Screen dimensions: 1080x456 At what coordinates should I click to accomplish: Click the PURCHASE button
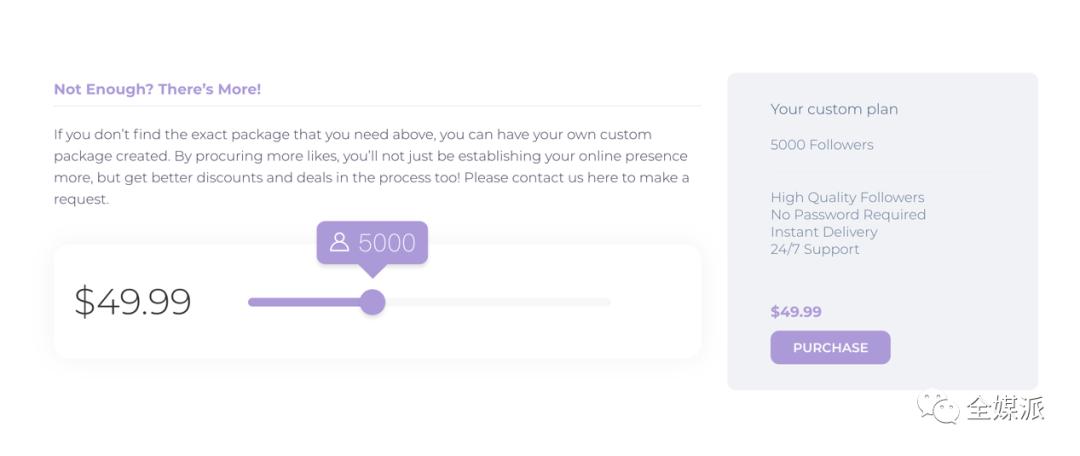tap(830, 348)
